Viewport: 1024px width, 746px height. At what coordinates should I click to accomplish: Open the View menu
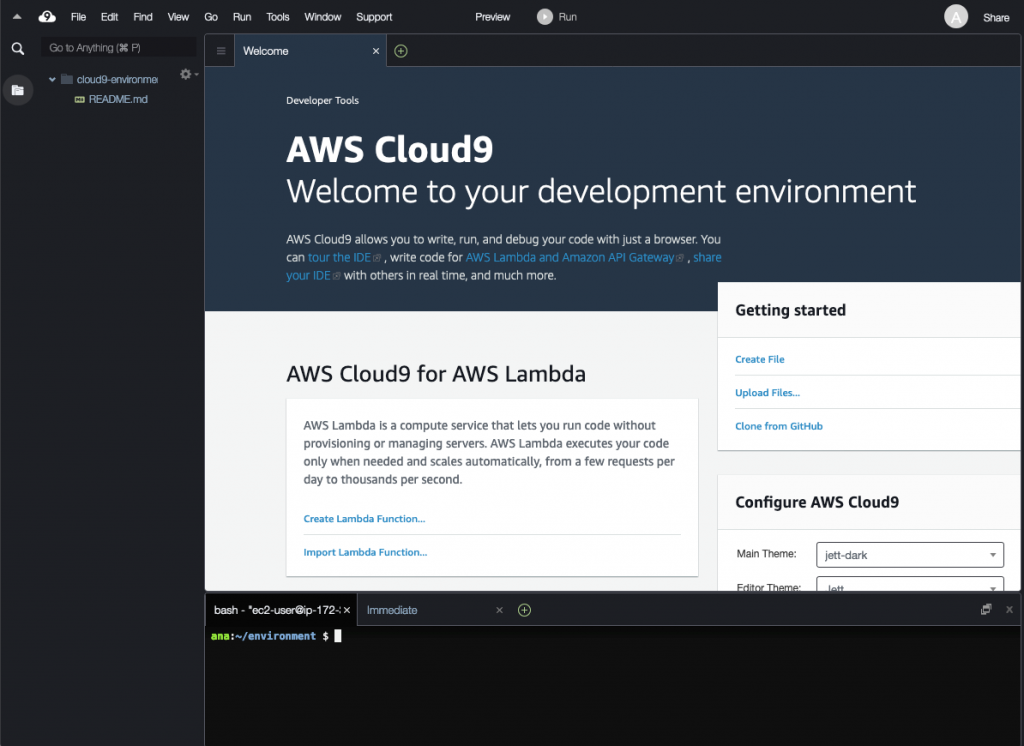(x=178, y=17)
